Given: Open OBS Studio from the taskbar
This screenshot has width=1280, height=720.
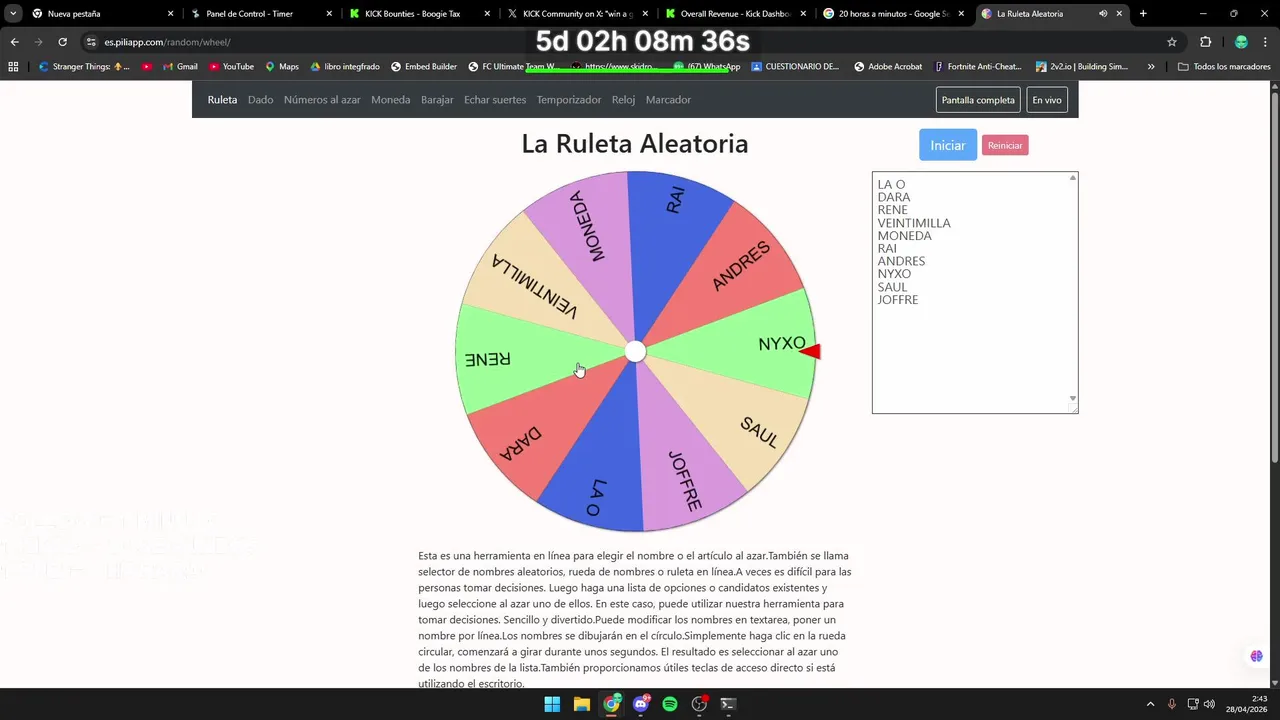Looking at the screenshot, I should (700, 704).
